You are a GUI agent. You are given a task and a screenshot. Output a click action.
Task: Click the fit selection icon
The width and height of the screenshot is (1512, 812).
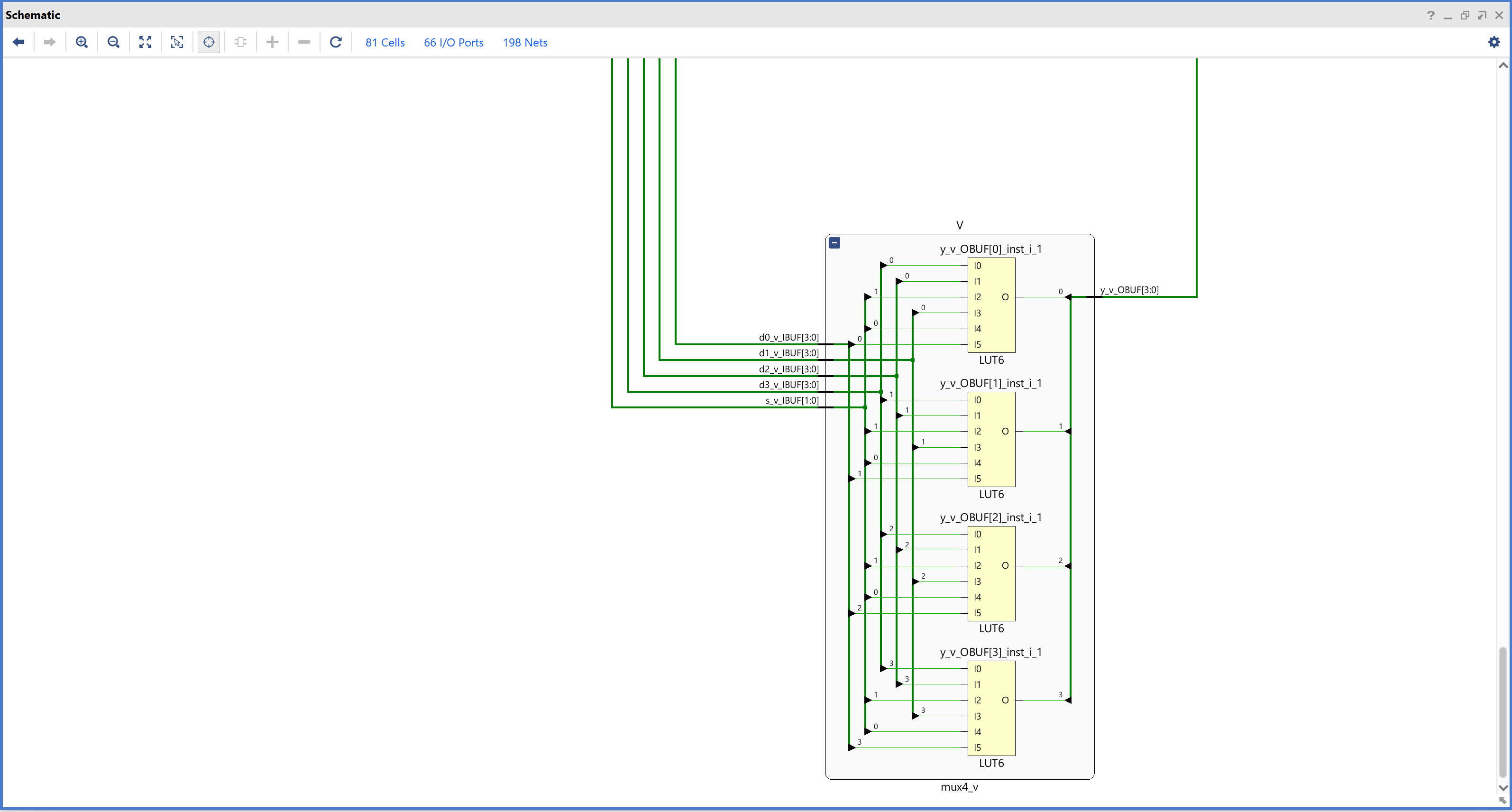pyautogui.click(x=177, y=42)
